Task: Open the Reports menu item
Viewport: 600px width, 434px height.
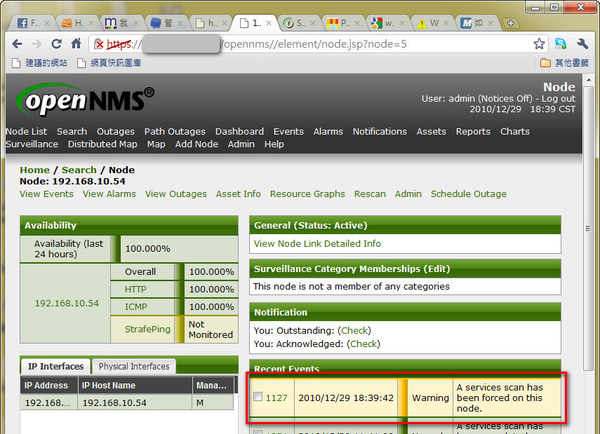Action: 473,132
